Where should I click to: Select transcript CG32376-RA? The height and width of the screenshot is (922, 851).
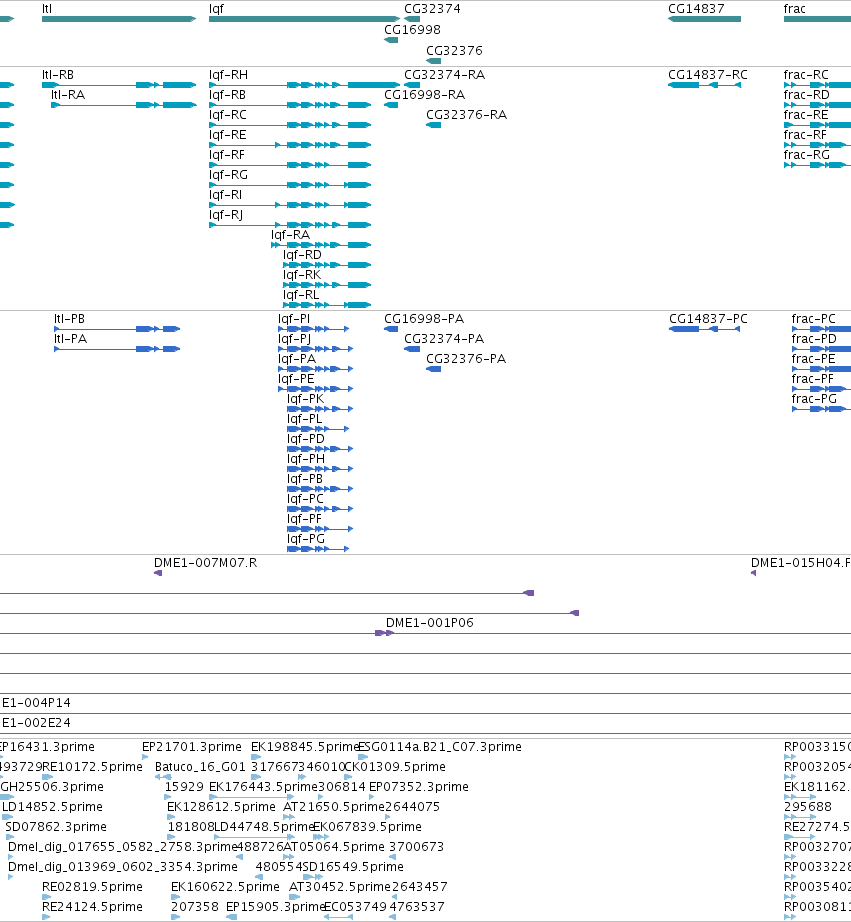tap(466, 115)
